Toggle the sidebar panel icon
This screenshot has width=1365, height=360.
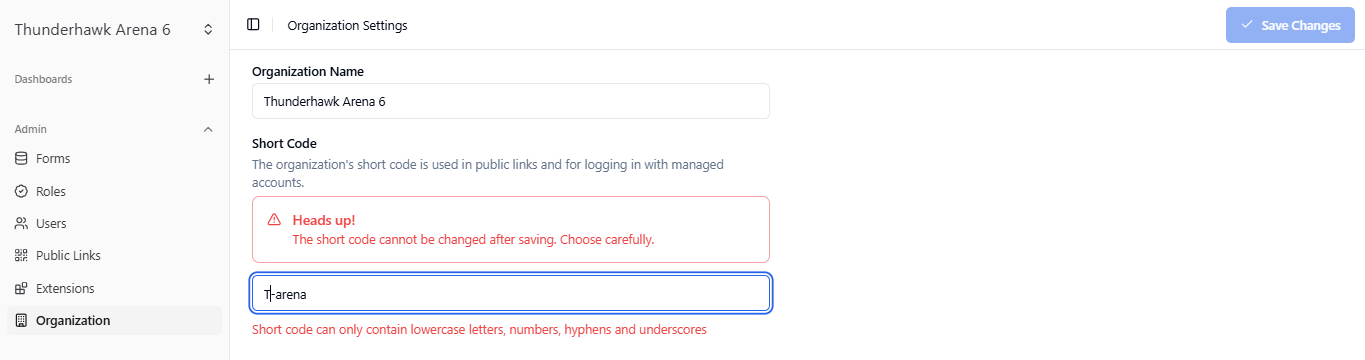pos(253,25)
